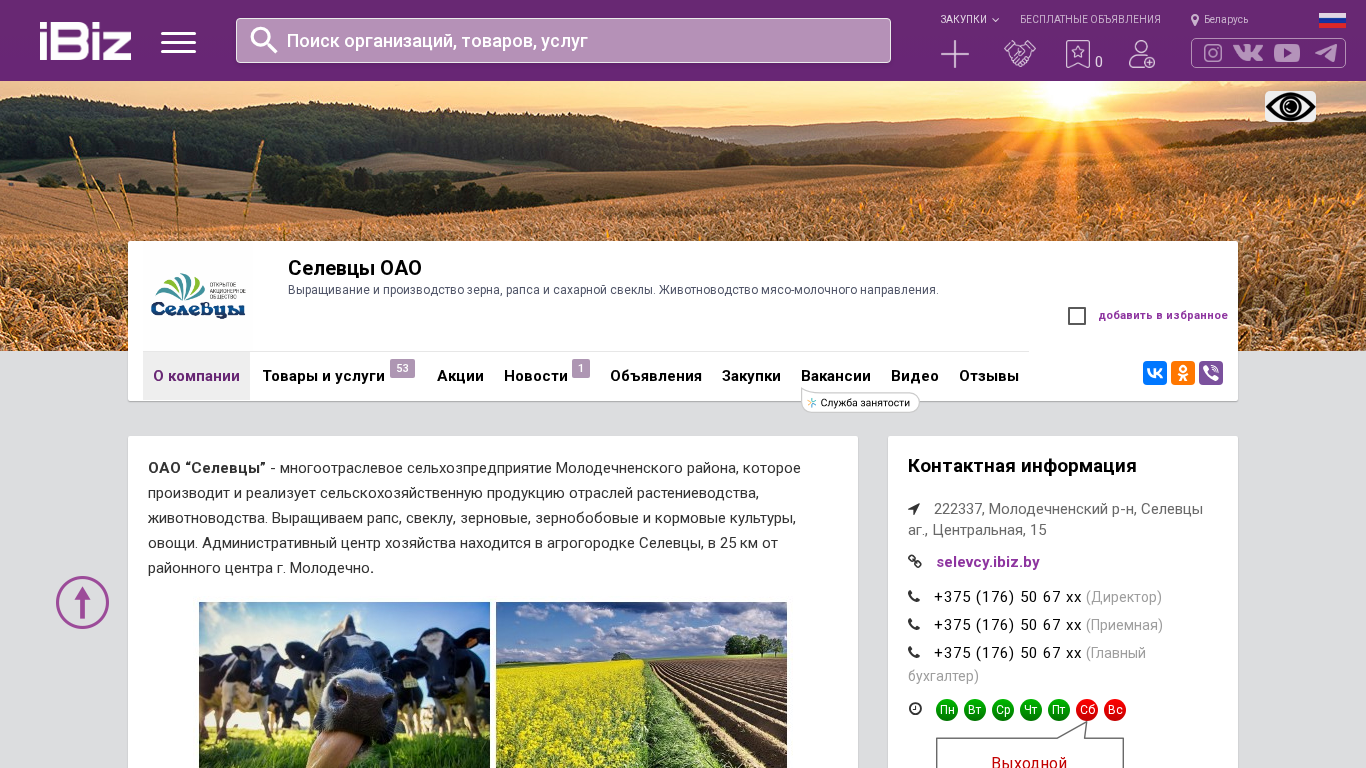1366x768 pixels.
Task: Expand the Закупки dropdown in header
Action: tap(969, 19)
